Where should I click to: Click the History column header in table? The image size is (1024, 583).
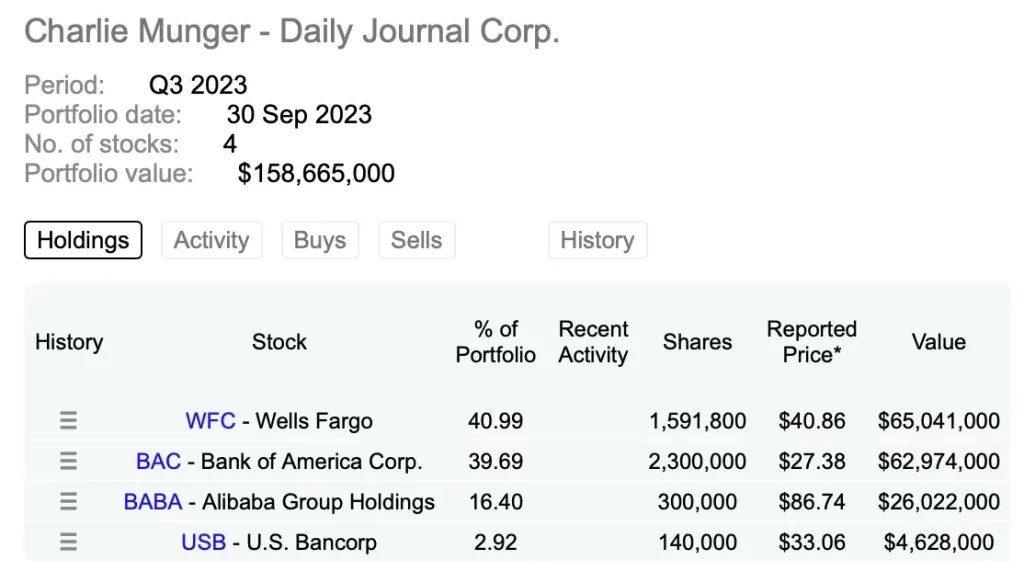(x=69, y=342)
